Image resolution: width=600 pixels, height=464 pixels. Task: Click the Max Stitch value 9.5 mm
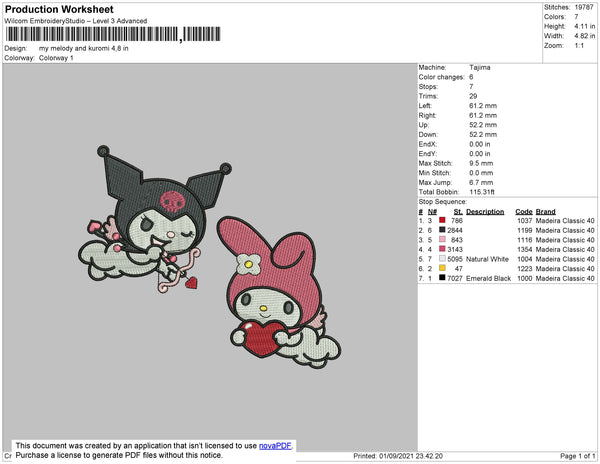click(481, 163)
